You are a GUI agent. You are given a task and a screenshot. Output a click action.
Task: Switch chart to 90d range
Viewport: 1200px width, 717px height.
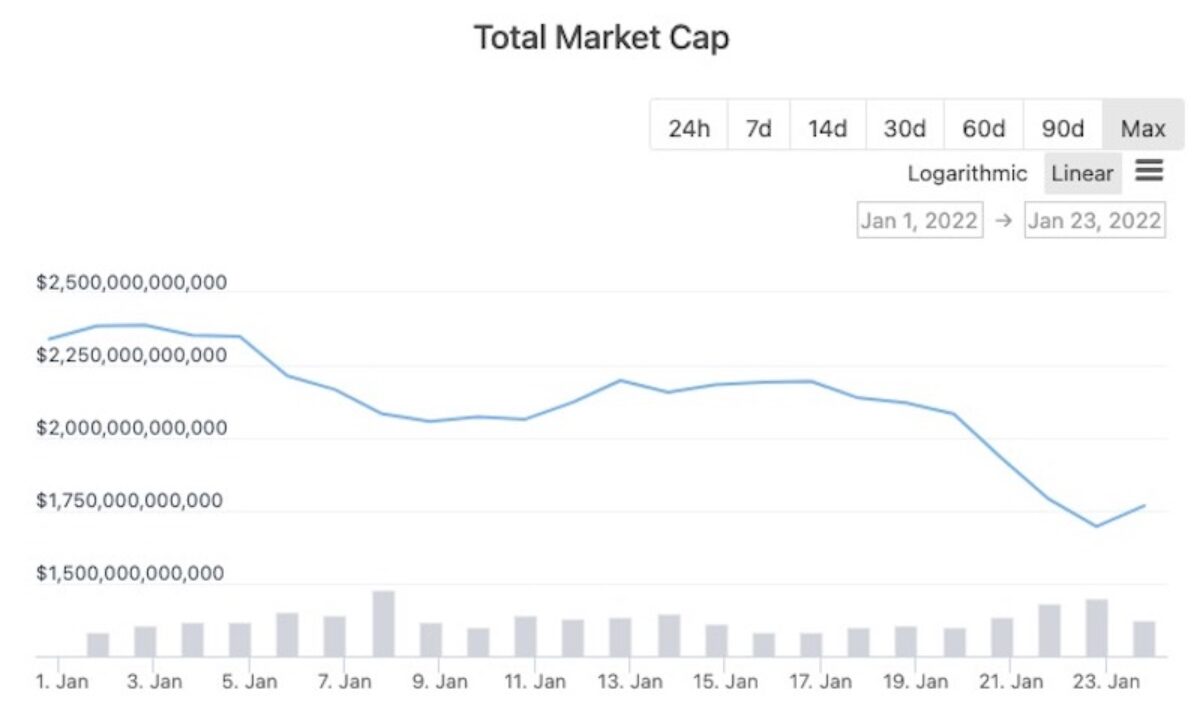pos(1063,128)
